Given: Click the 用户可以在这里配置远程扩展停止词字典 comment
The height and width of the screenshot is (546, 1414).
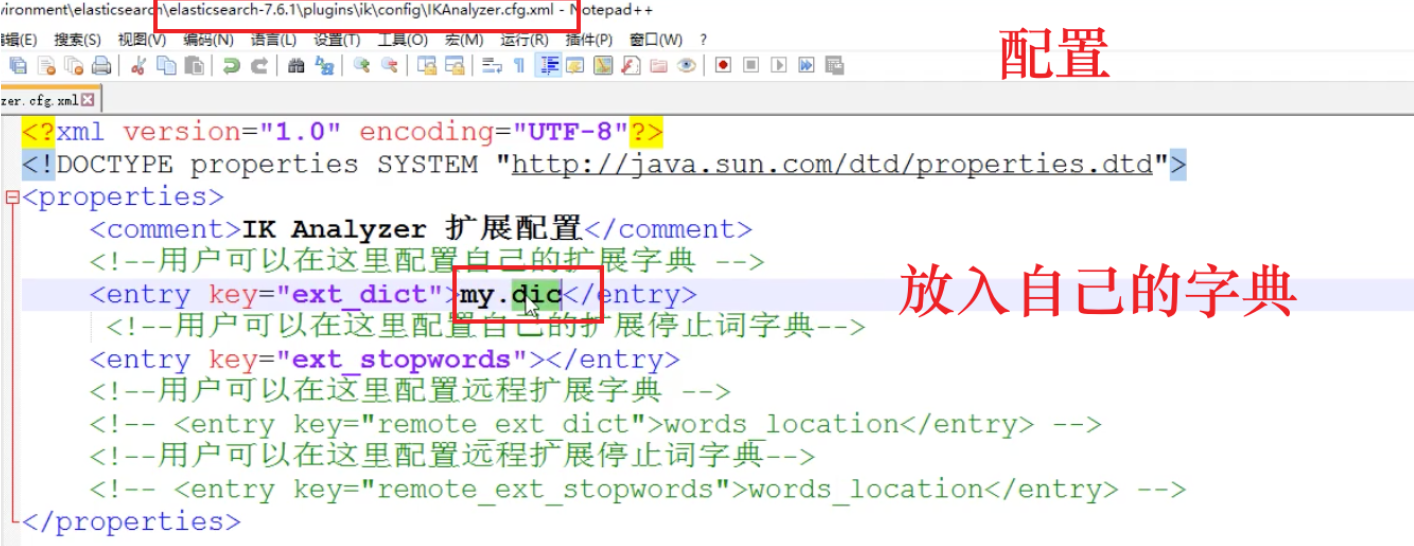Looking at the screenshot, I should click(x=452, y=456).
